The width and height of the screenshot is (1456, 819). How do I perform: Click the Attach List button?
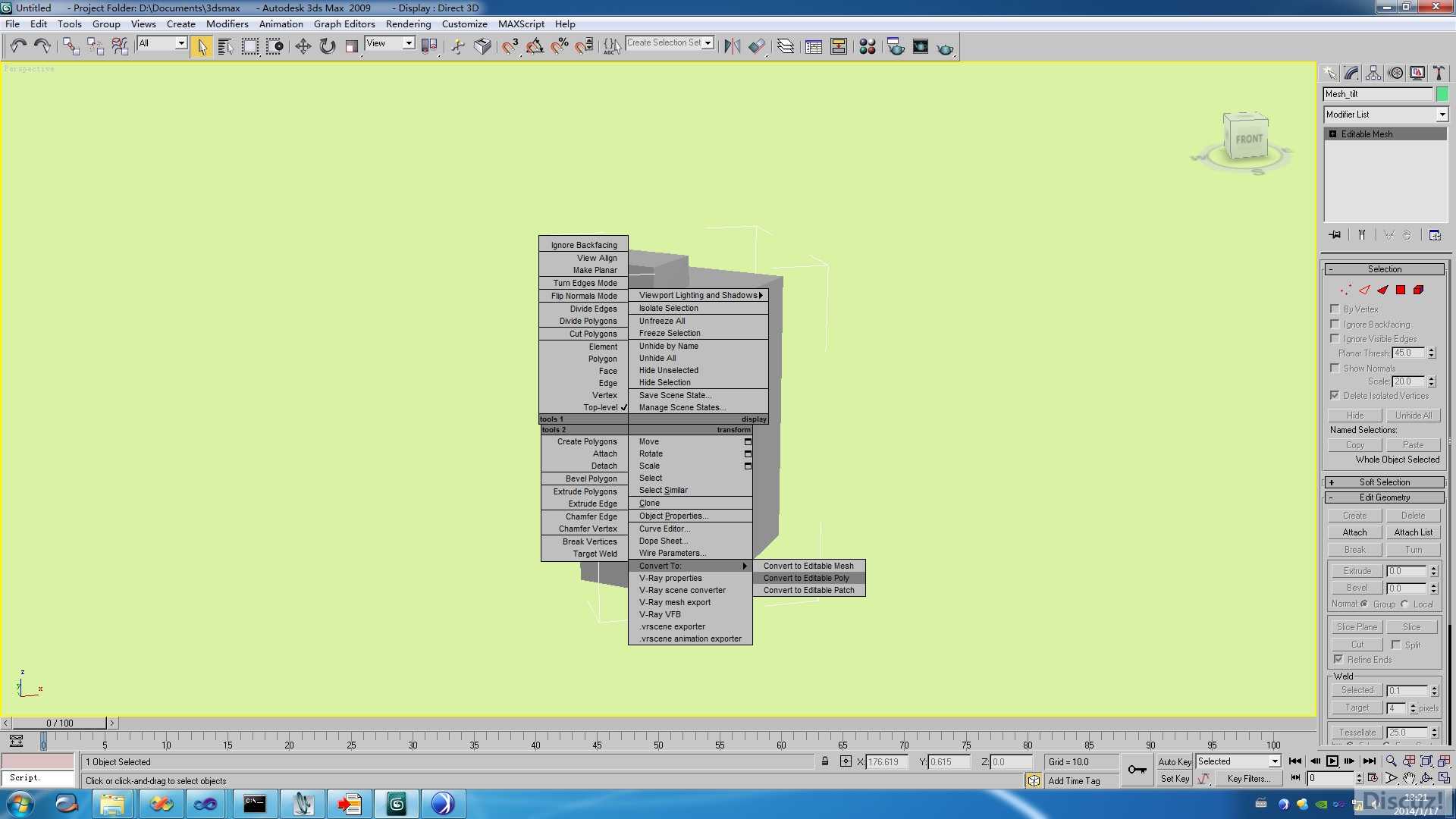tap(1413, 532)
